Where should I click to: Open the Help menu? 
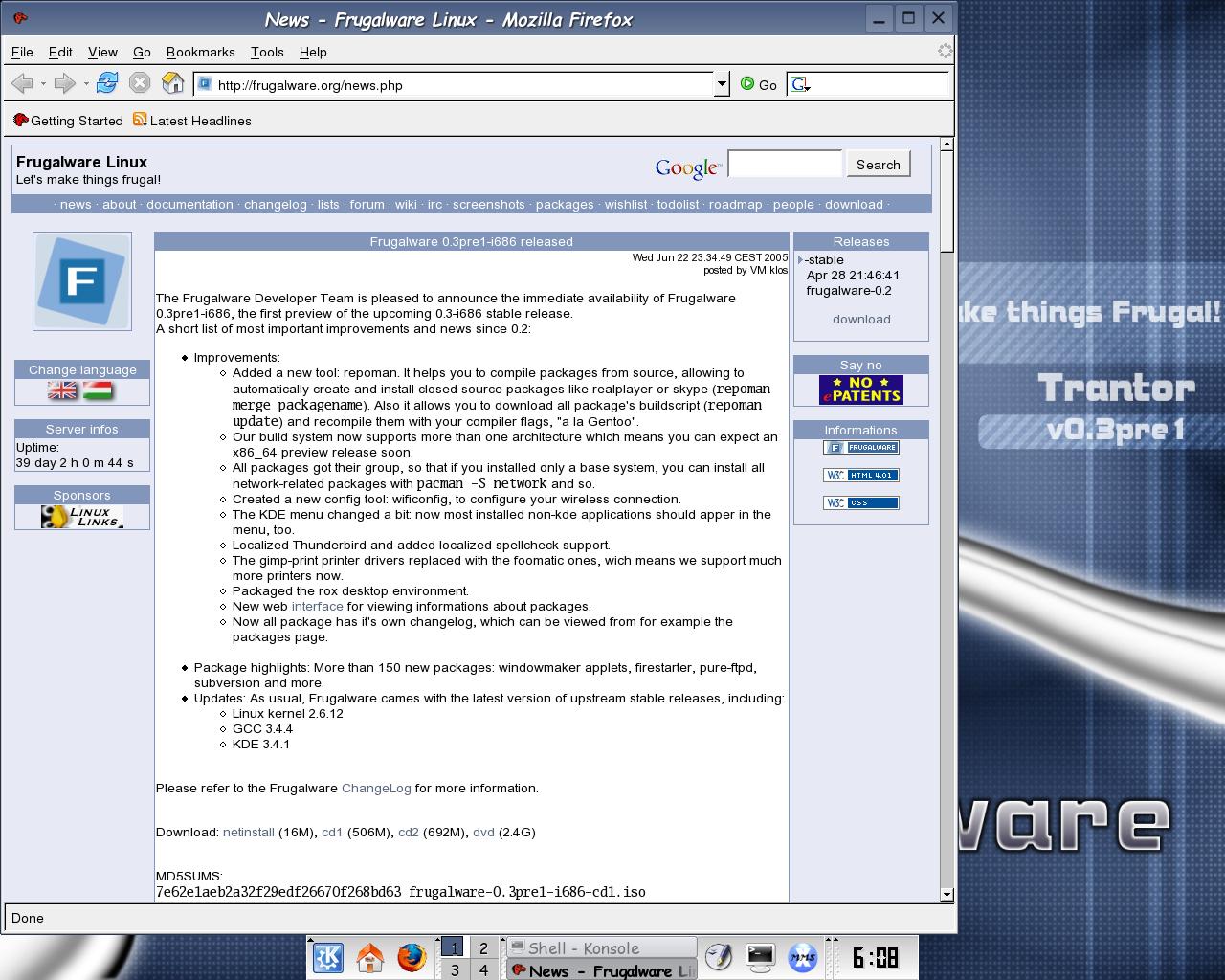pyautogui.click(x=313, y=52)
